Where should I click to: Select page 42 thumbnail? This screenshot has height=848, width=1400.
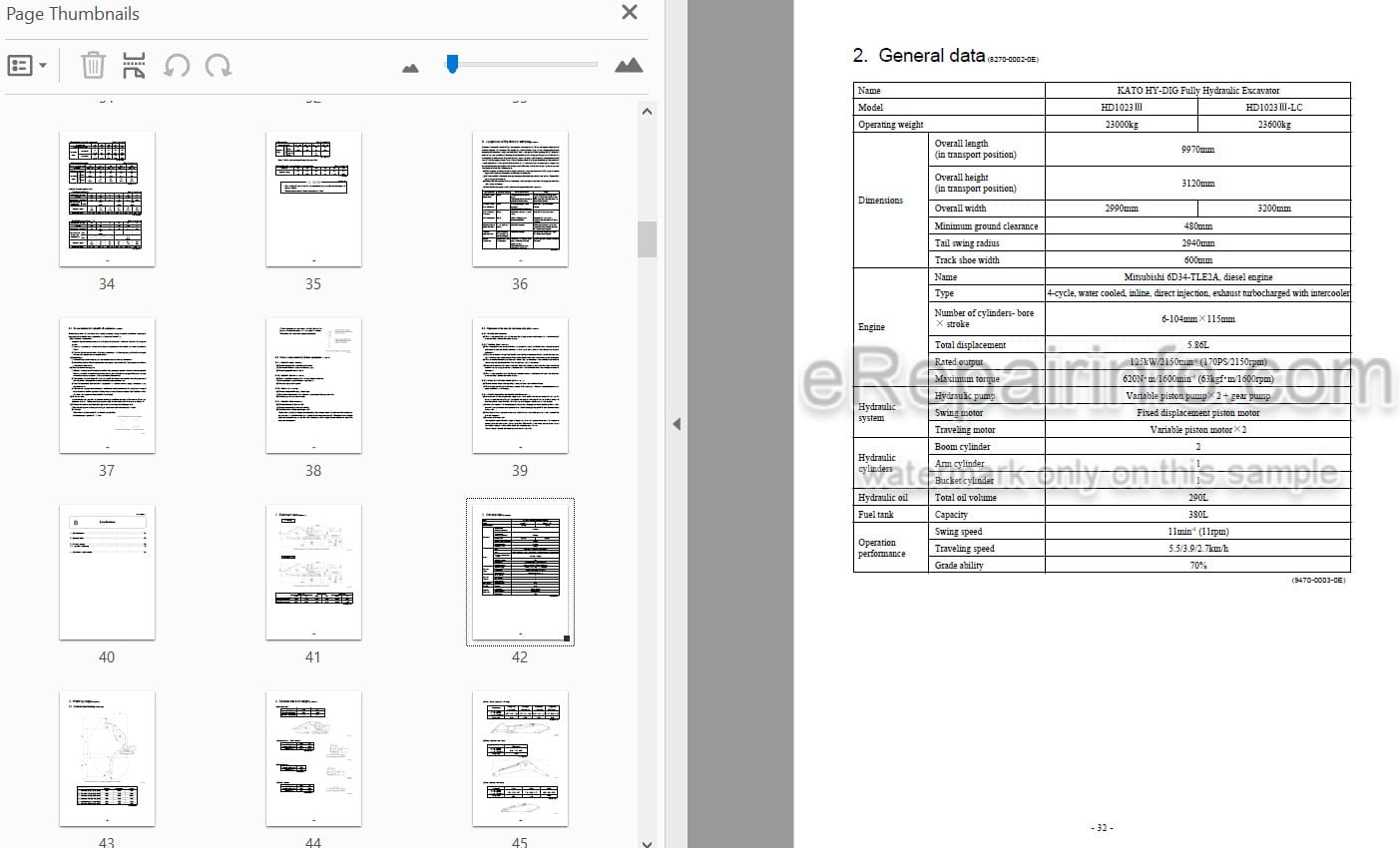[x=520, y=572]
